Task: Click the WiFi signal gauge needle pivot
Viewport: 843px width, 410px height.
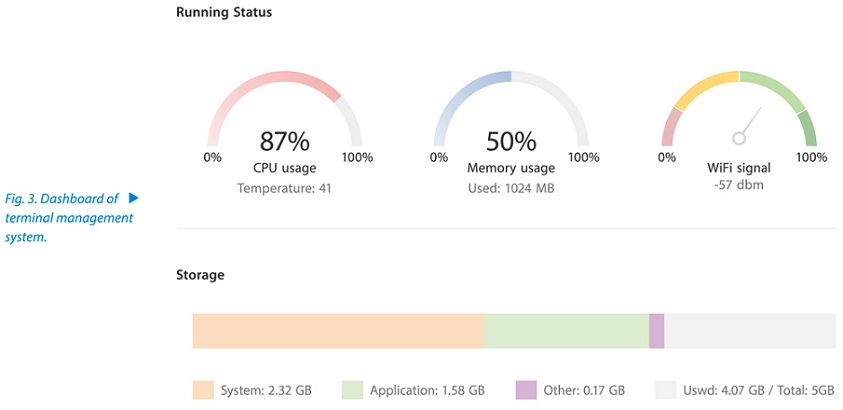Action: [739, 139]
